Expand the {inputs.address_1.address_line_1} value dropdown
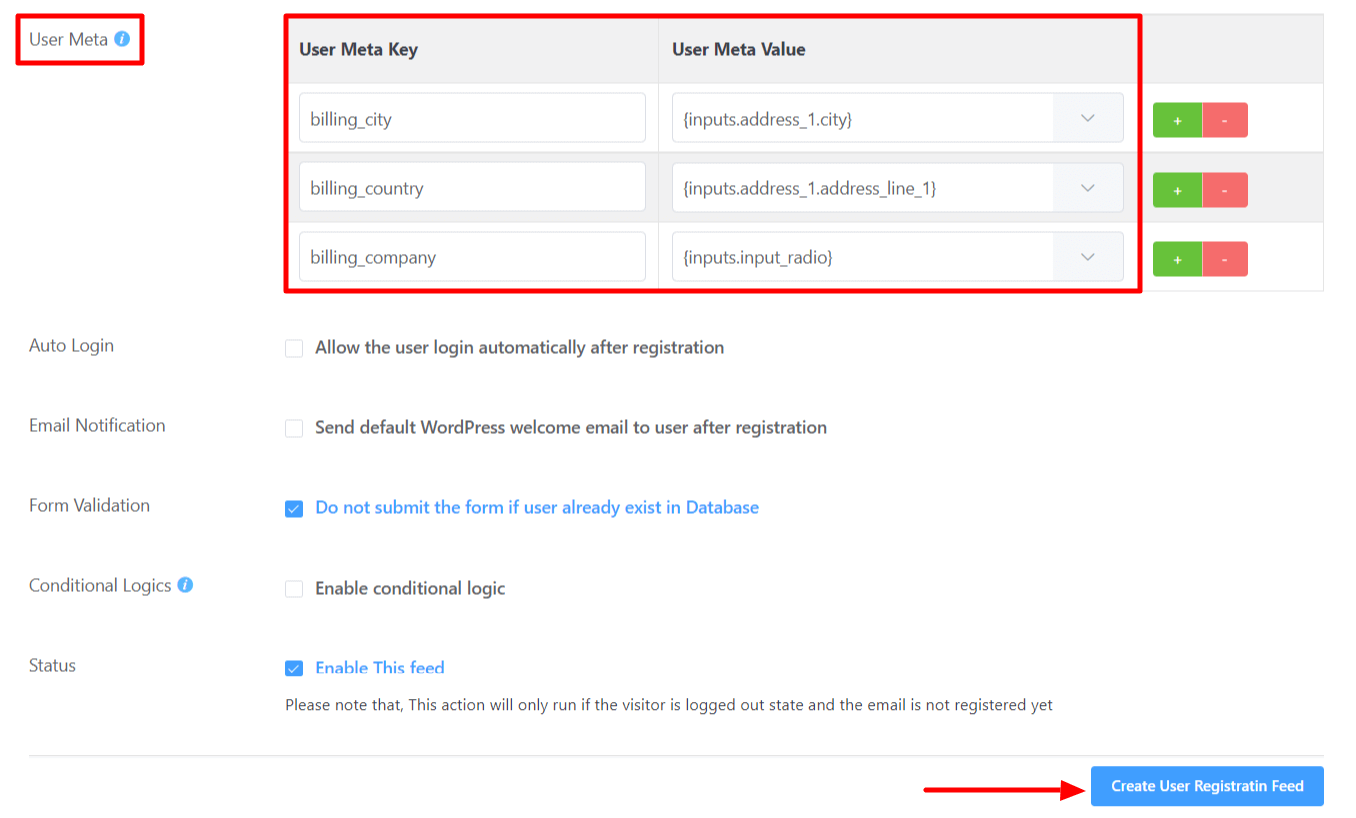This screenshot has height=818, width=1356. pos(1088,188)
